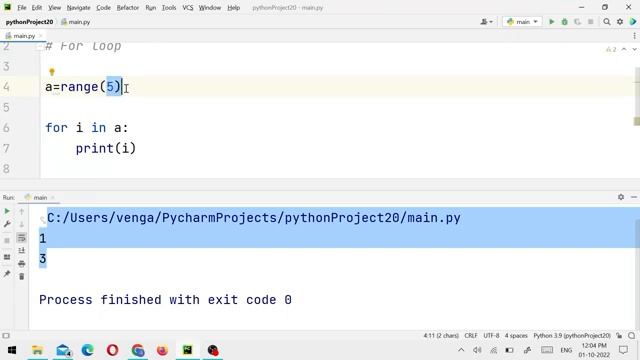Change UTF-8 file encoding in status bar
The height and width of the screenshot is (360, 640).
click(x=491, y=336)
